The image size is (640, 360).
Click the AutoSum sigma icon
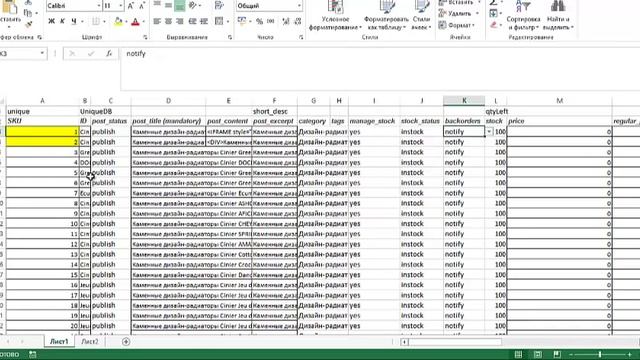493,3
